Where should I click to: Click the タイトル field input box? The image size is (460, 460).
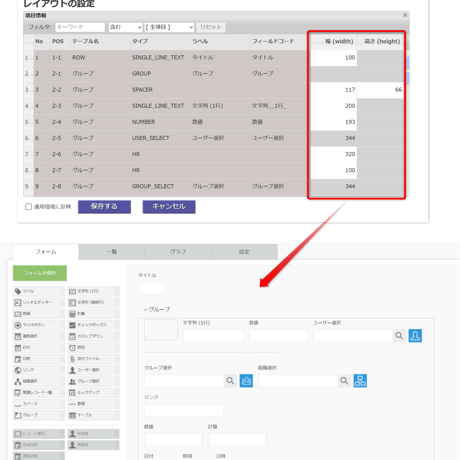[152, 288]
